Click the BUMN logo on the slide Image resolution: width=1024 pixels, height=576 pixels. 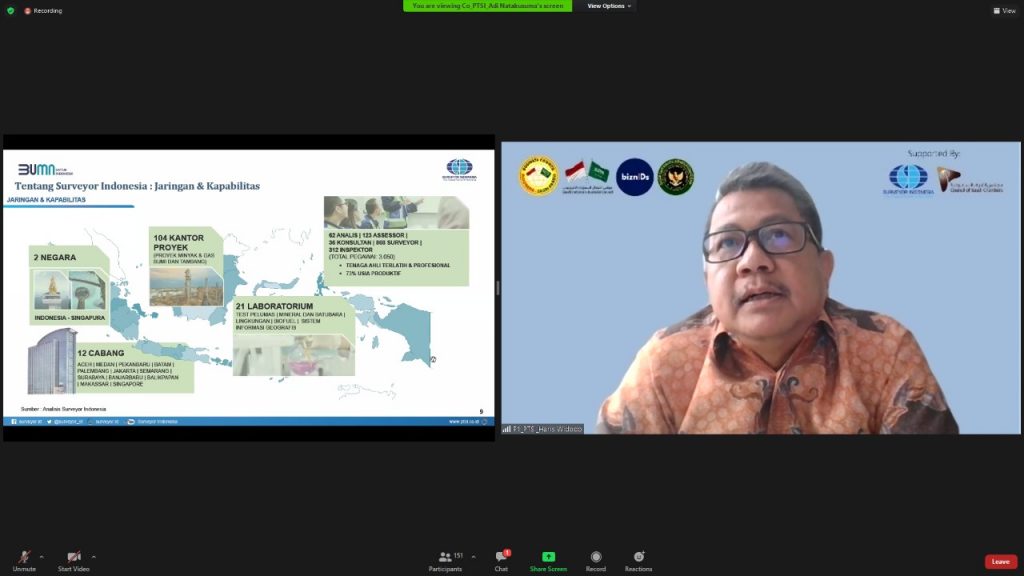(45, 170)
